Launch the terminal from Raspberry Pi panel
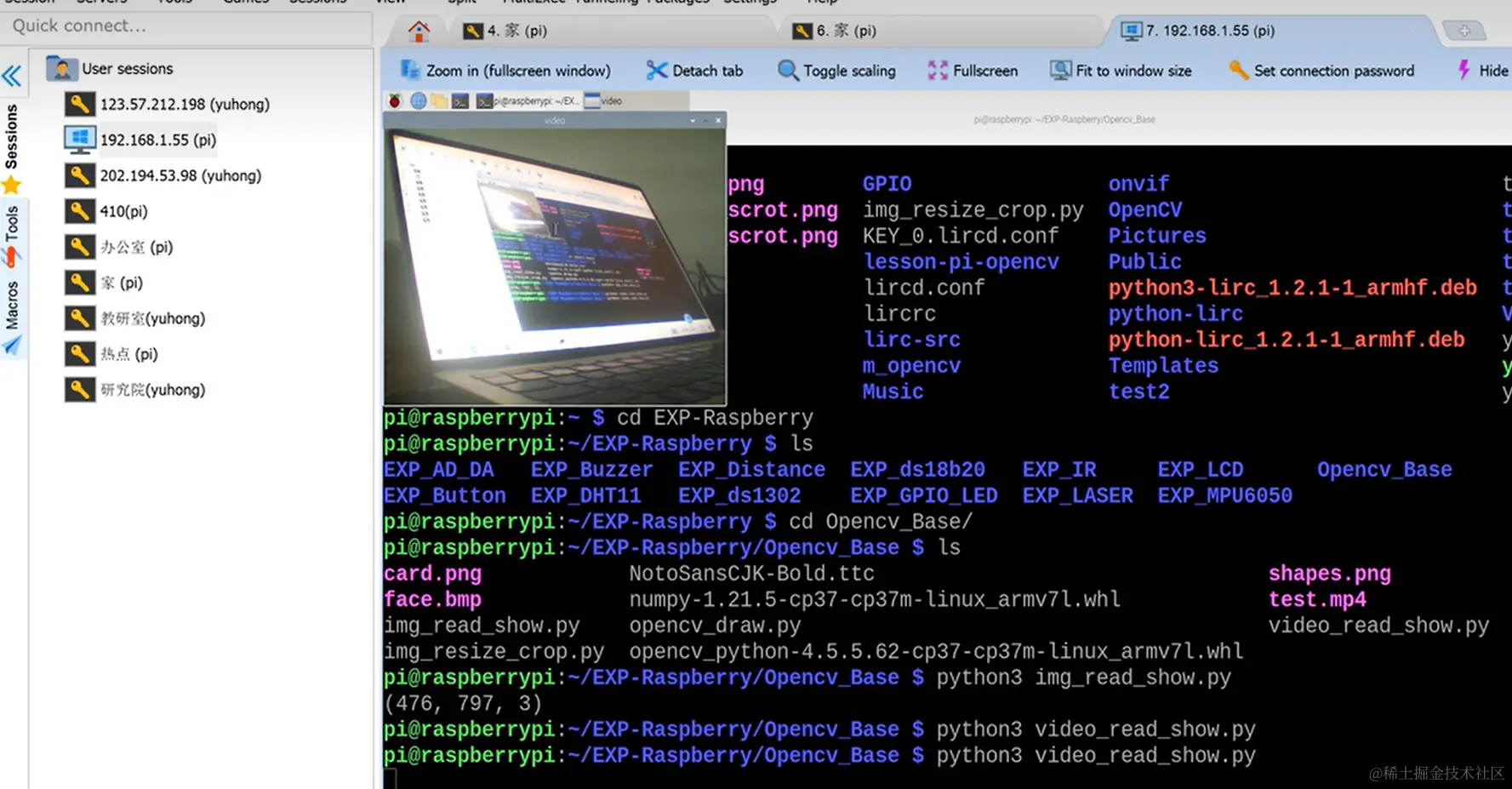This screenshot has height=789, width=1512. pos(460,100)
